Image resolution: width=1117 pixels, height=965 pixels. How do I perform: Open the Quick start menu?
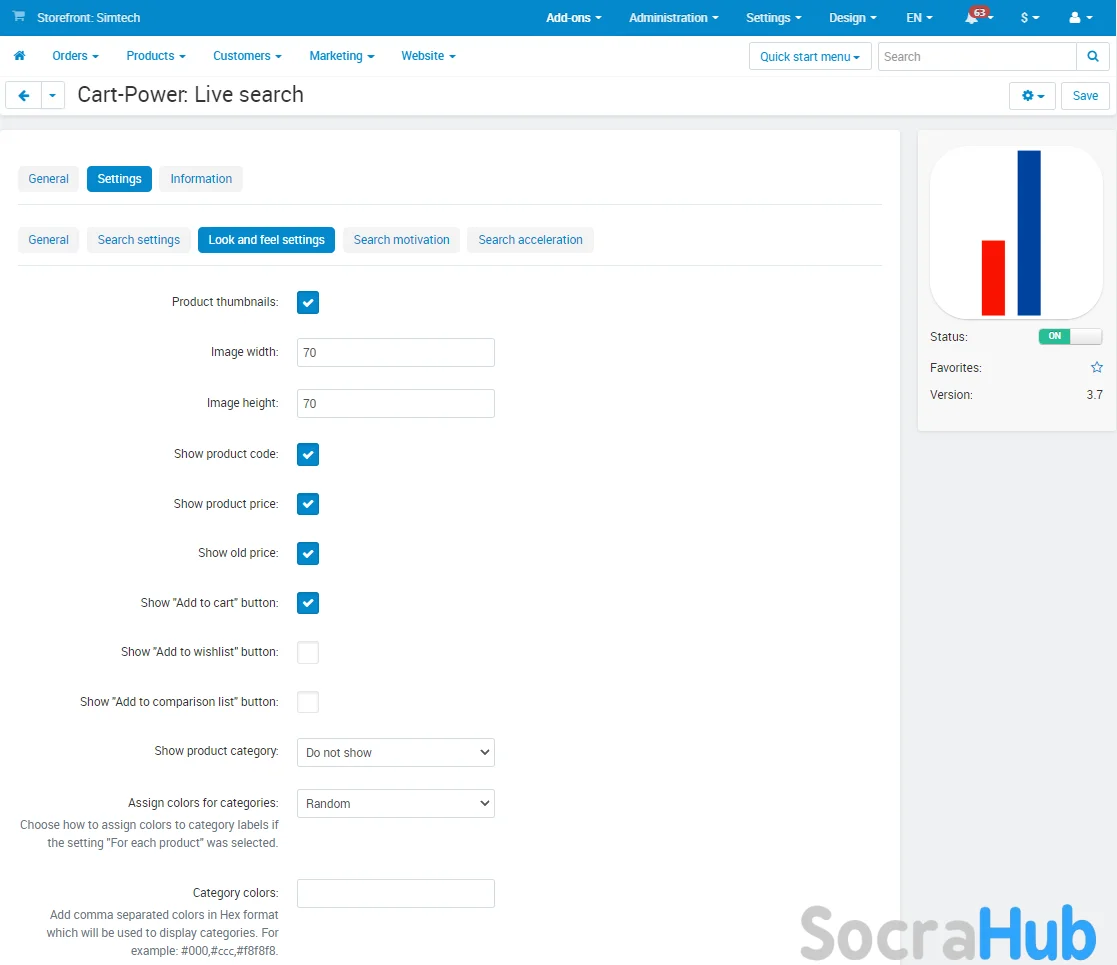[810, 56]
